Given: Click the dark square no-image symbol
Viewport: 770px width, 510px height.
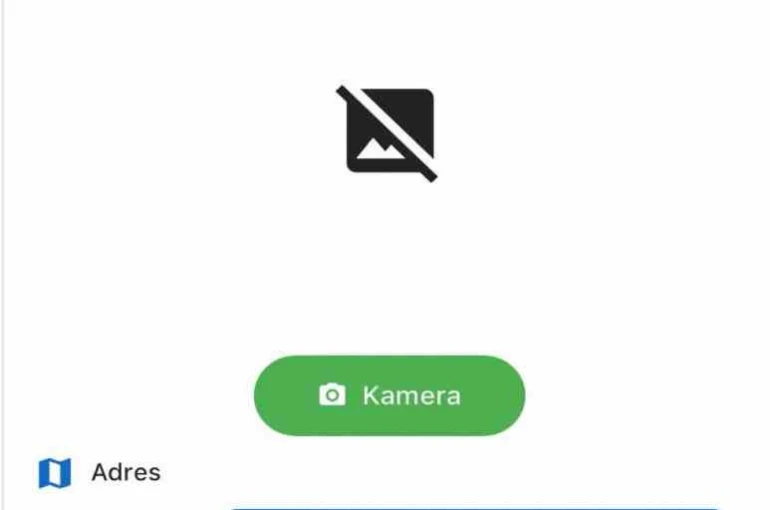Looking at the screenshot, I should [x=387, y=134].
